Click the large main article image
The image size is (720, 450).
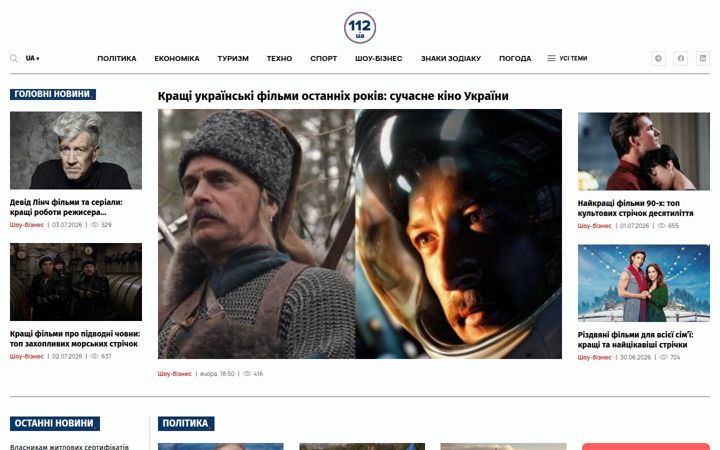(360, 234)
